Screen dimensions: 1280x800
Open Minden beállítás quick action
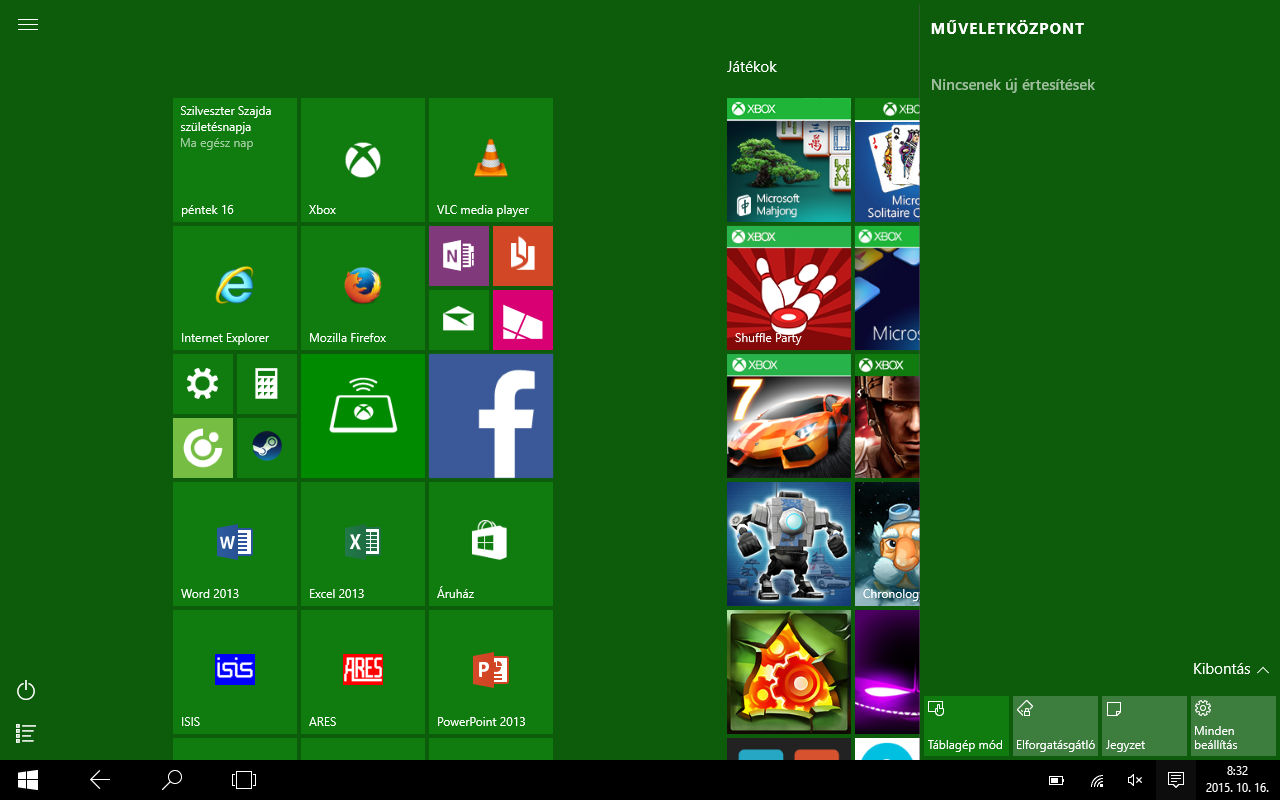click(1233, 726)
